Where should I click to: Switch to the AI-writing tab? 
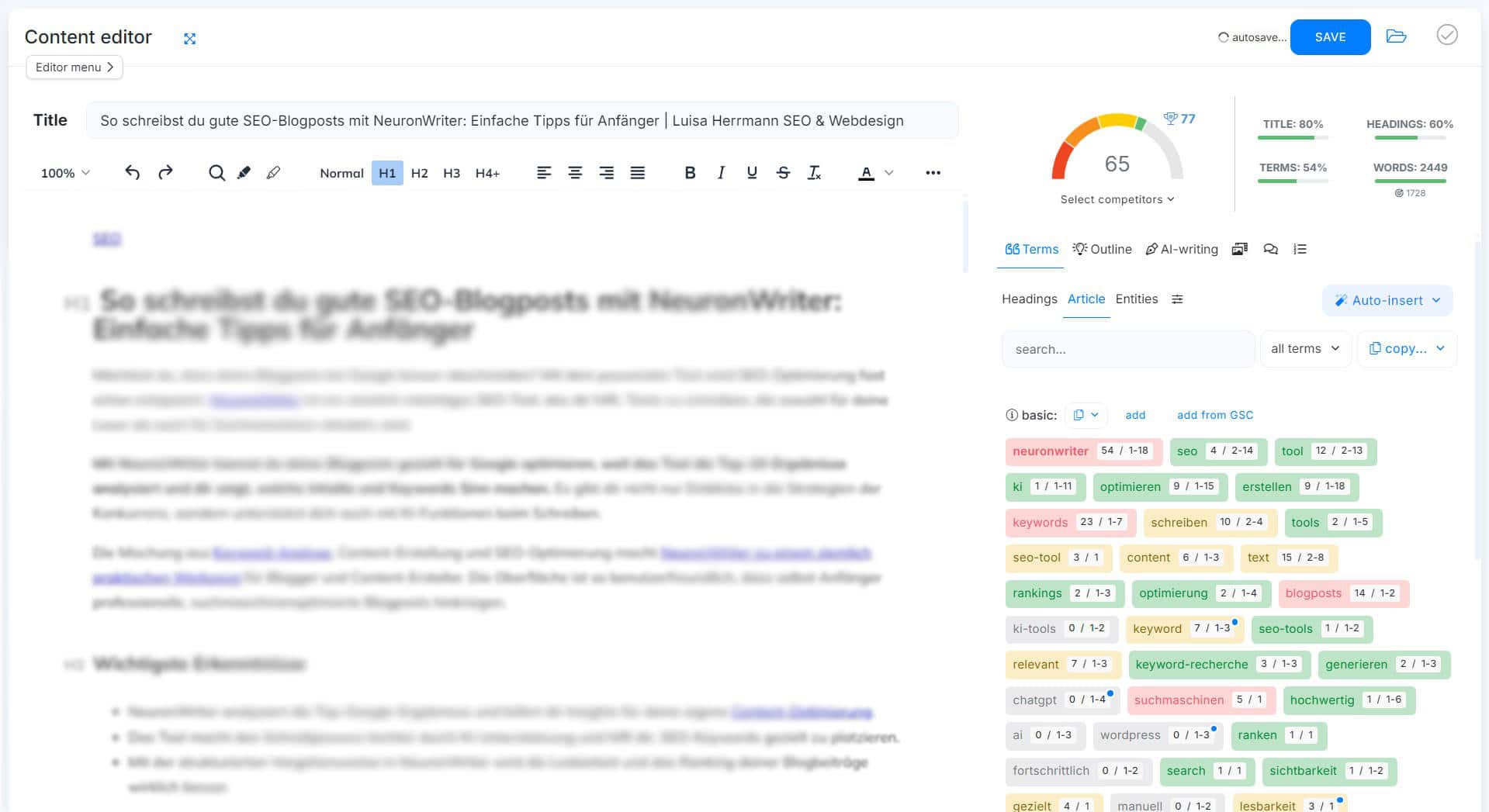[1182, 249]
